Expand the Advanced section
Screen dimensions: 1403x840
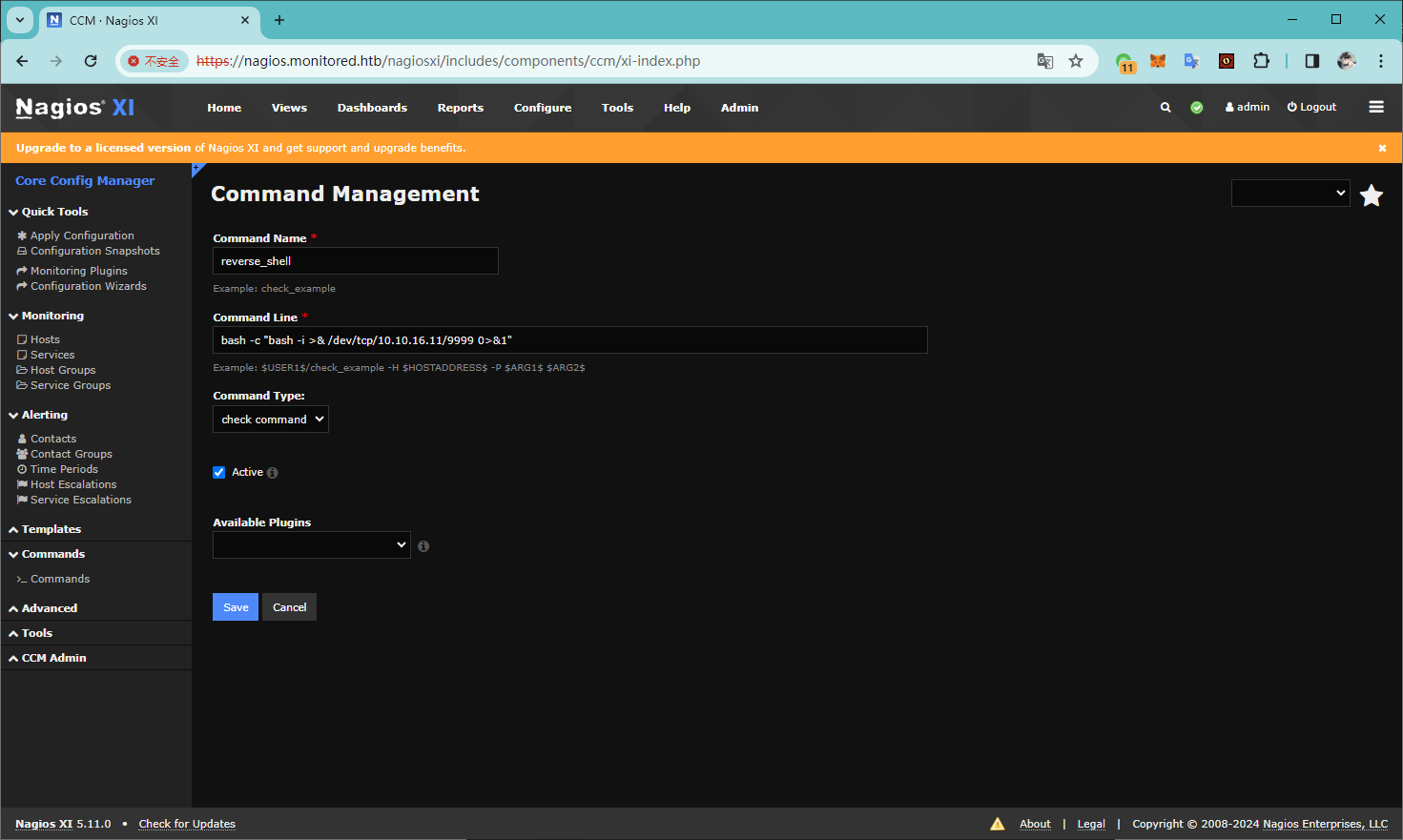[x=43, y=608]
